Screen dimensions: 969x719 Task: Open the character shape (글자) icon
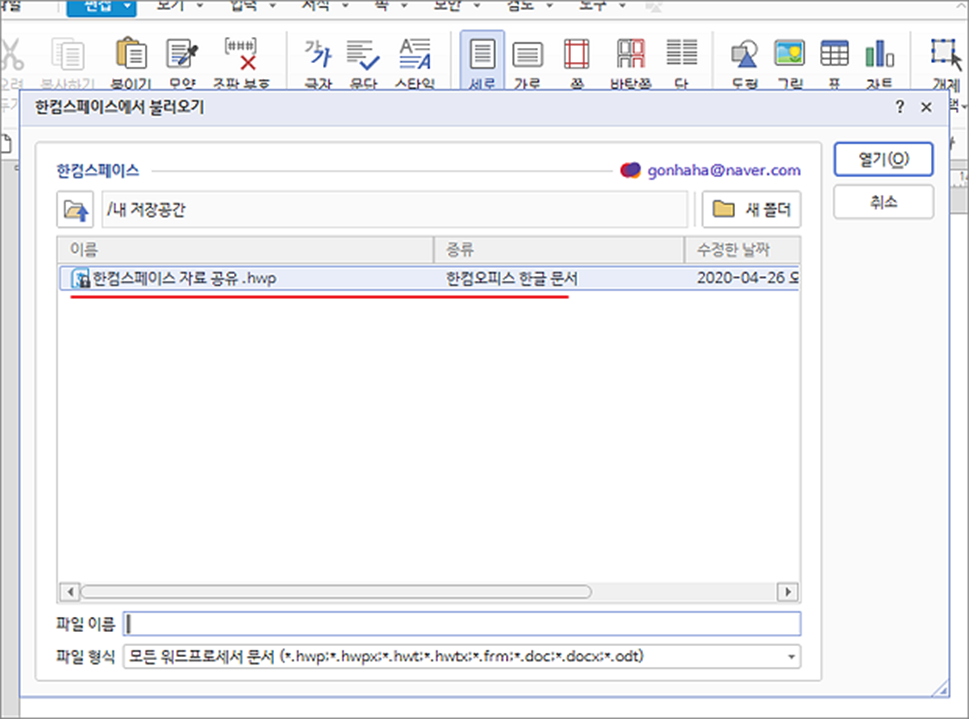(x=318, y=54)
